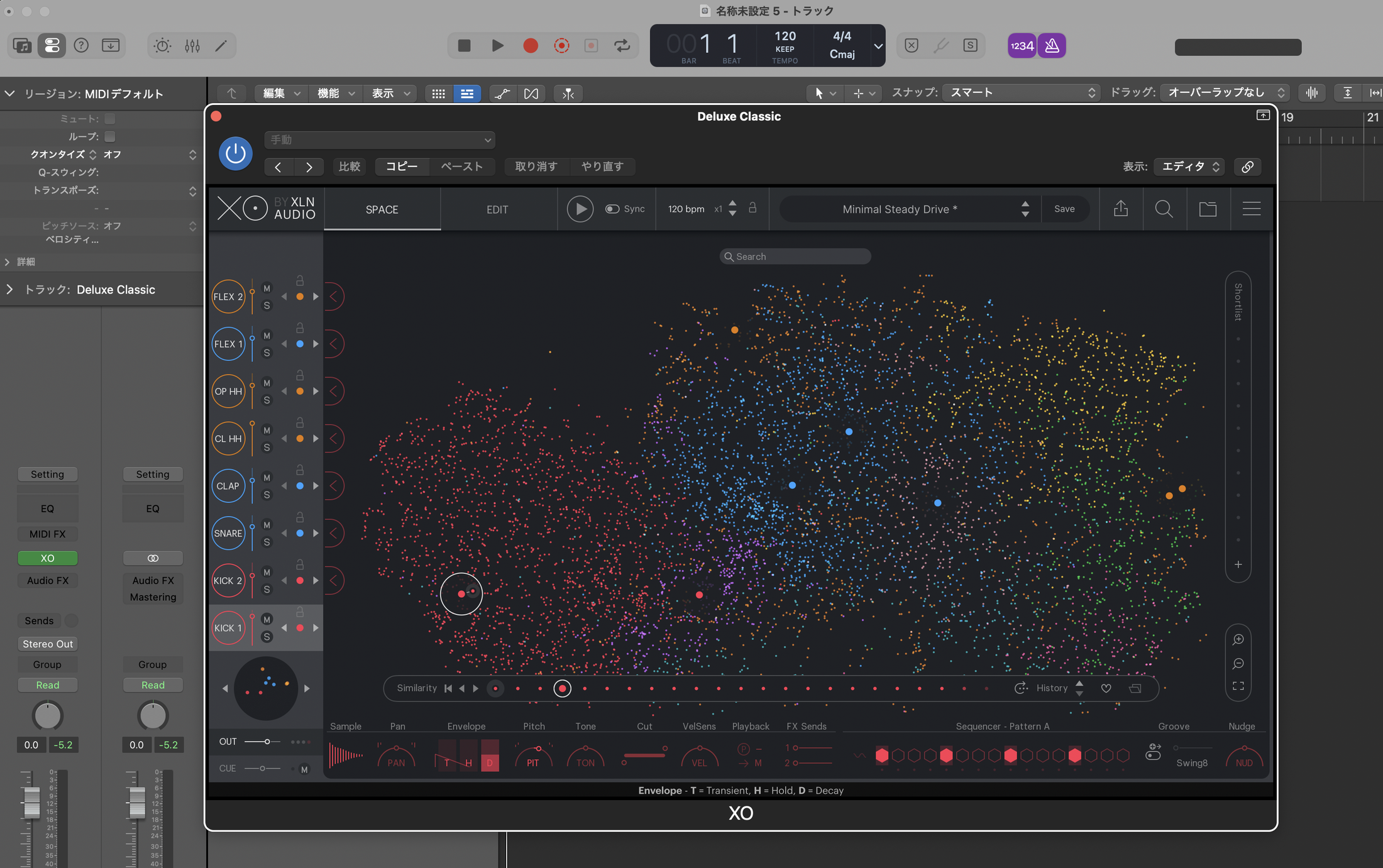
Task: Collapse the リージョン MIDI デフォルト section
Action: [x=9, y=94]
